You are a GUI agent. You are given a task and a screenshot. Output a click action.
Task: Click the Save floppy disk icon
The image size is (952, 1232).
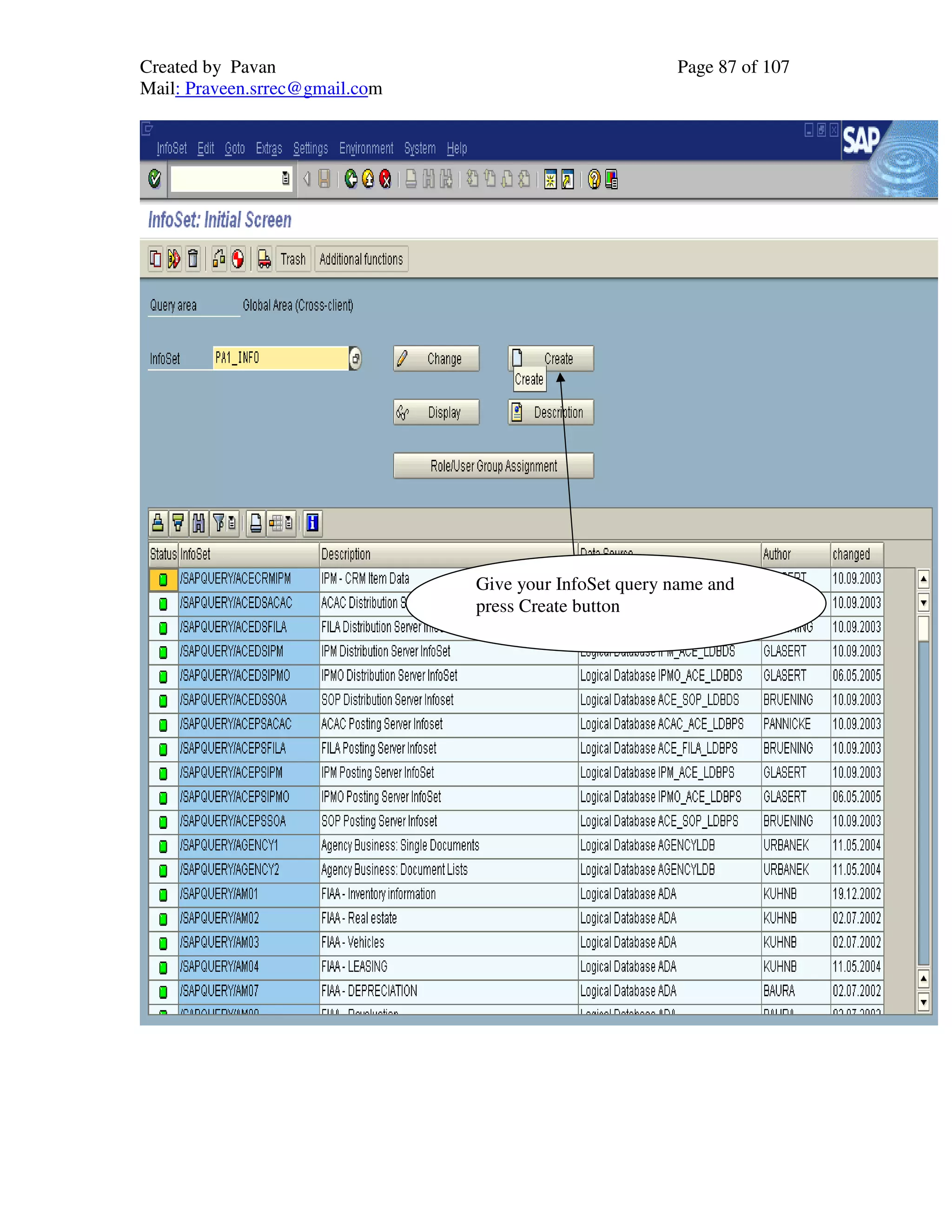pos(324,179)
